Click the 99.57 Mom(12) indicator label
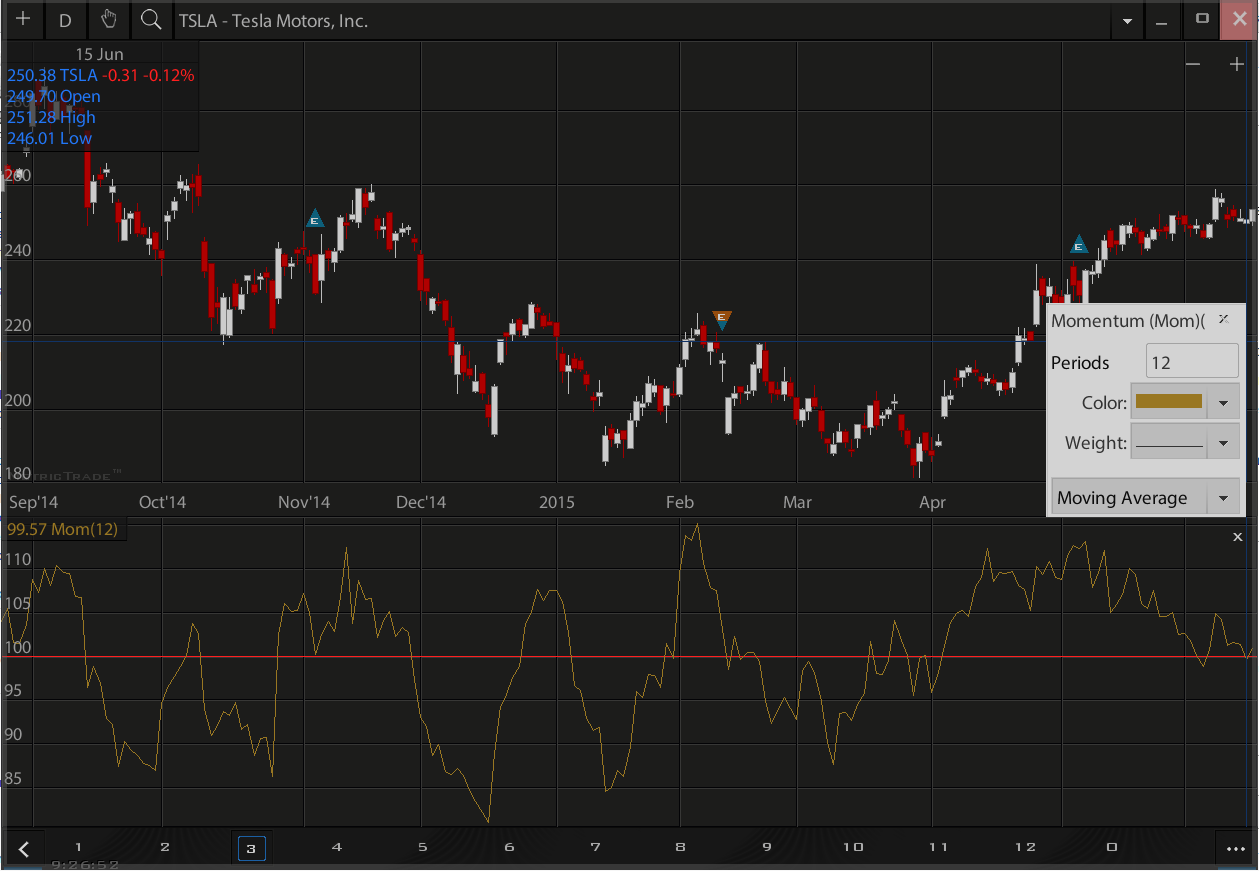This screenshot has width=1259, height=871. click(63, 530)
